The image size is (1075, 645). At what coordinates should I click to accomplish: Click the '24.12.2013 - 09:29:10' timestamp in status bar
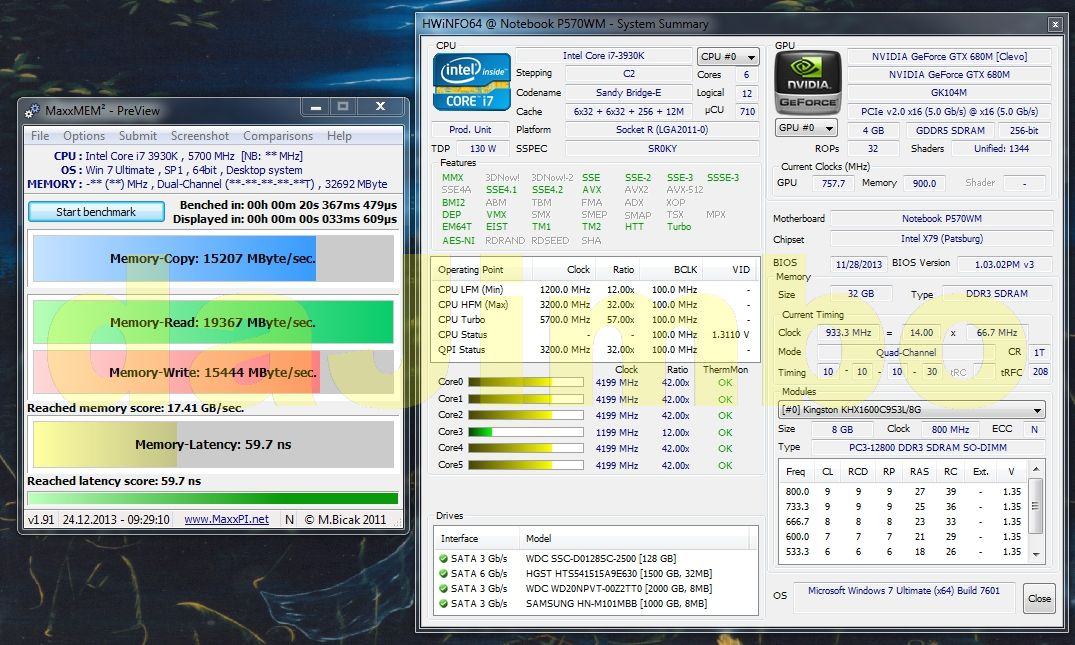coord(116,520)
